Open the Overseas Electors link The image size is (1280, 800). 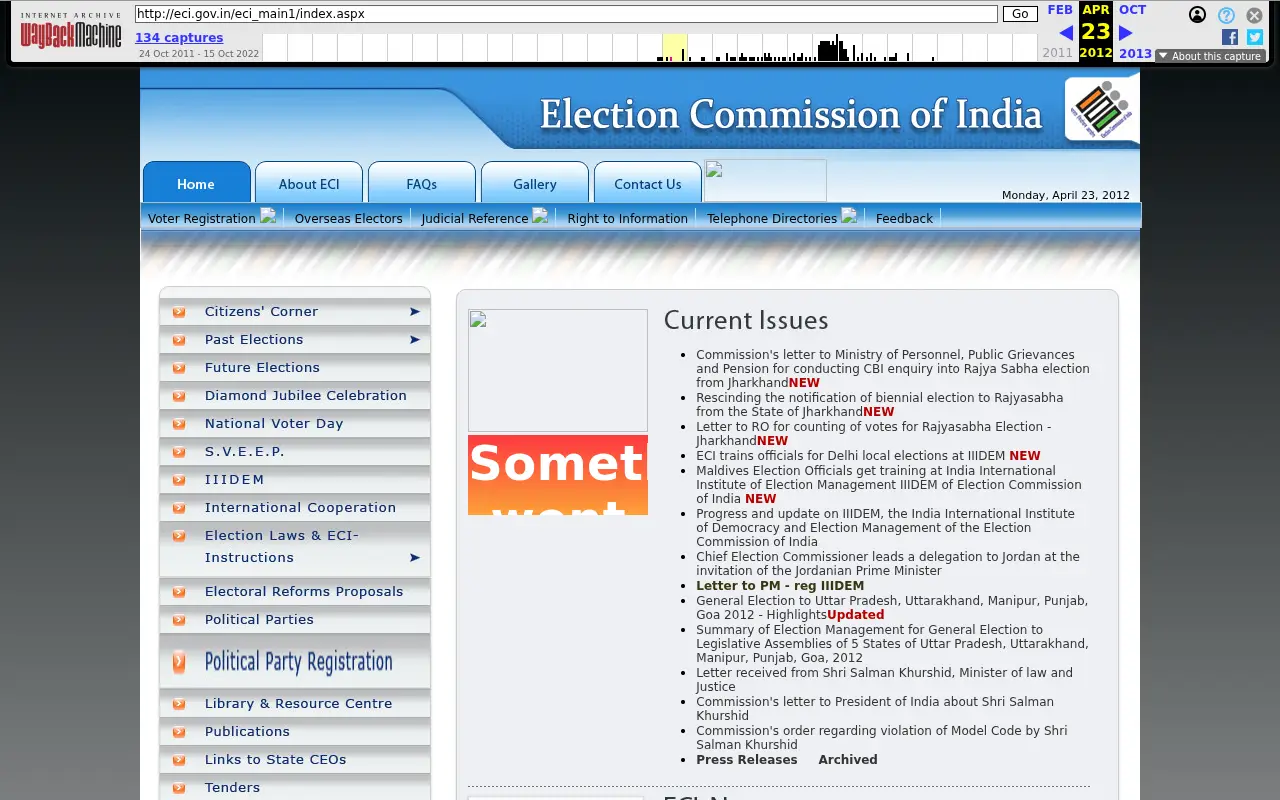click(x=348, y=218)
